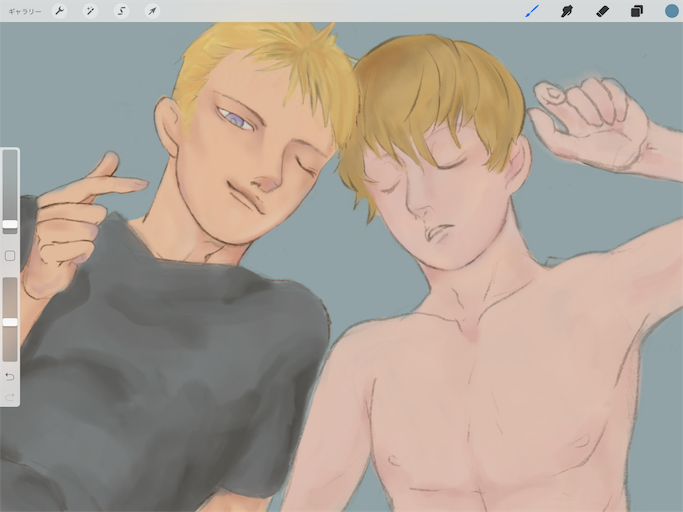
Task: Select the Brush paint tool
Action: pyautogui.click(x=532, y=11)
